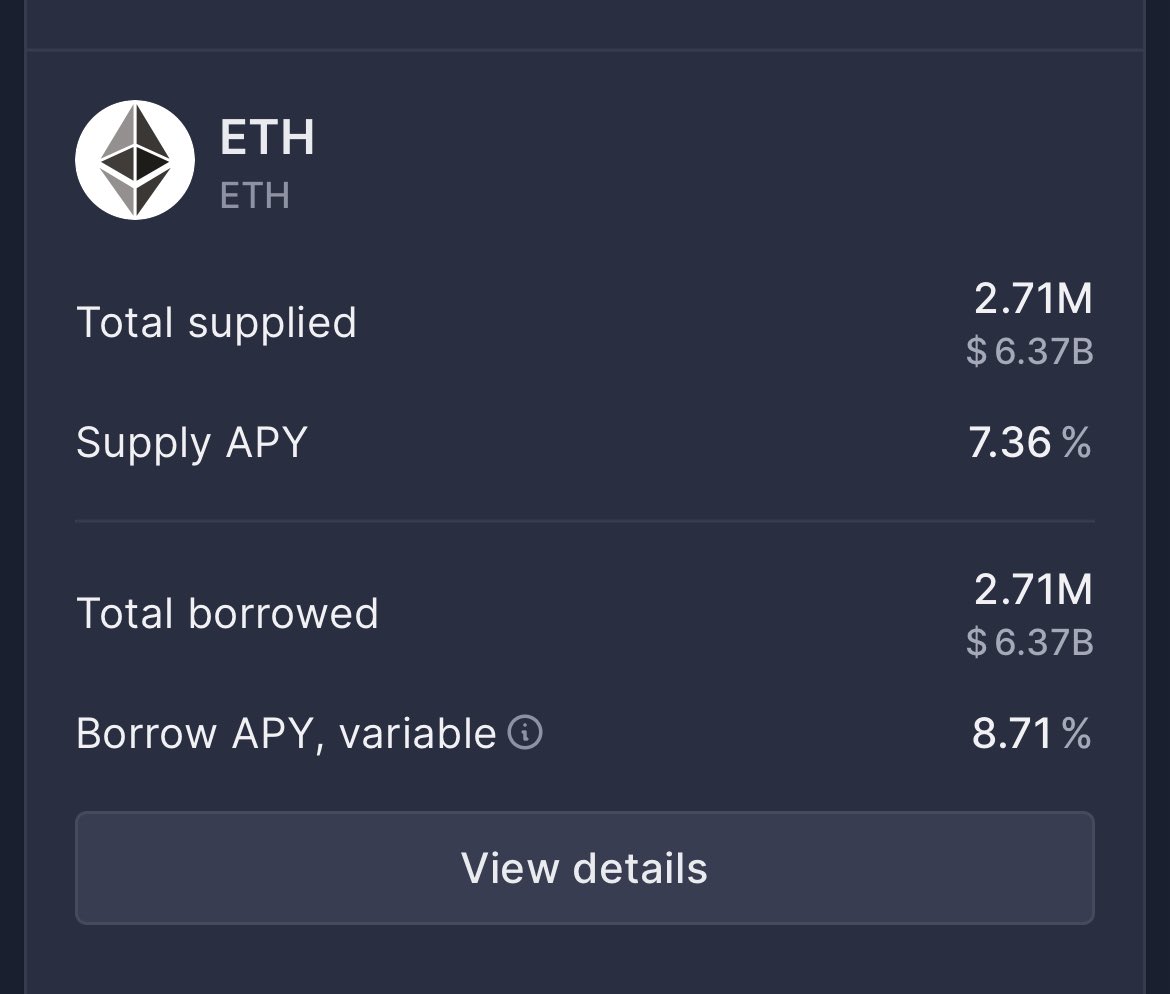Screen dimensions: 1170x994
Task: Click the 2.71M total borrowed amount
Action: pyautogui.click(x=1033, y=589)
